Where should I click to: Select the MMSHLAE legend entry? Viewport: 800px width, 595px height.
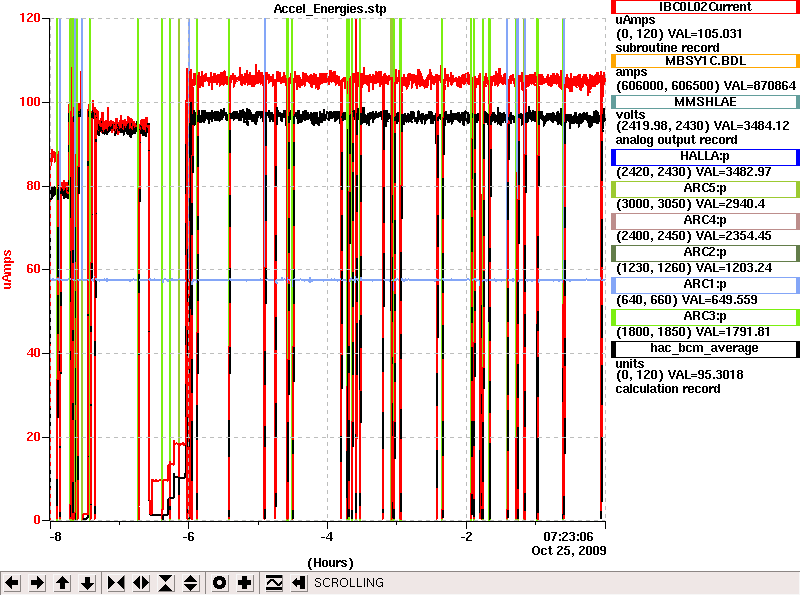(x=705, y=102)
